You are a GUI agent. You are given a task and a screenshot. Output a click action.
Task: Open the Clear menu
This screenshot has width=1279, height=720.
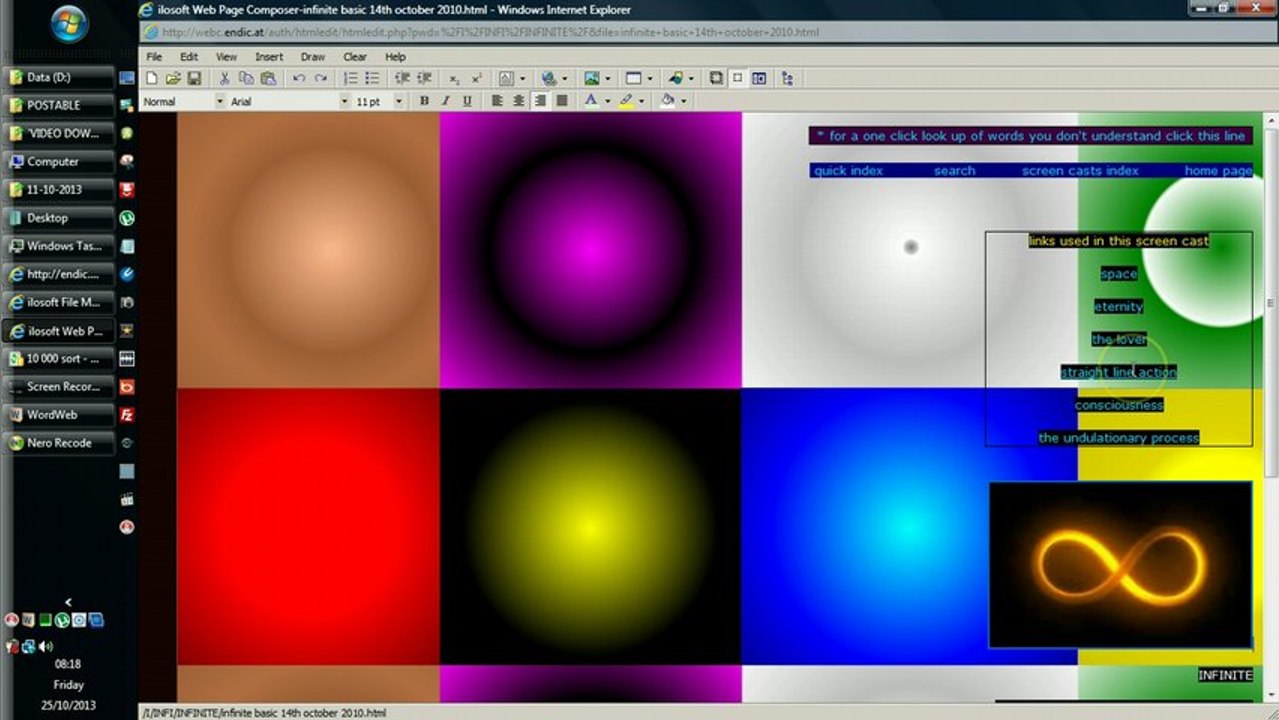(355, 57)
